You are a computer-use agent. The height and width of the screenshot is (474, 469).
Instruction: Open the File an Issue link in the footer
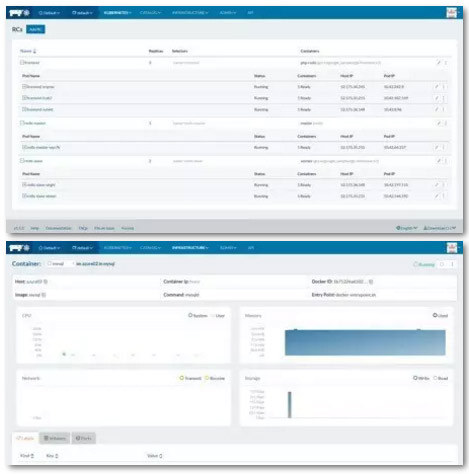[x=104, y=228]
